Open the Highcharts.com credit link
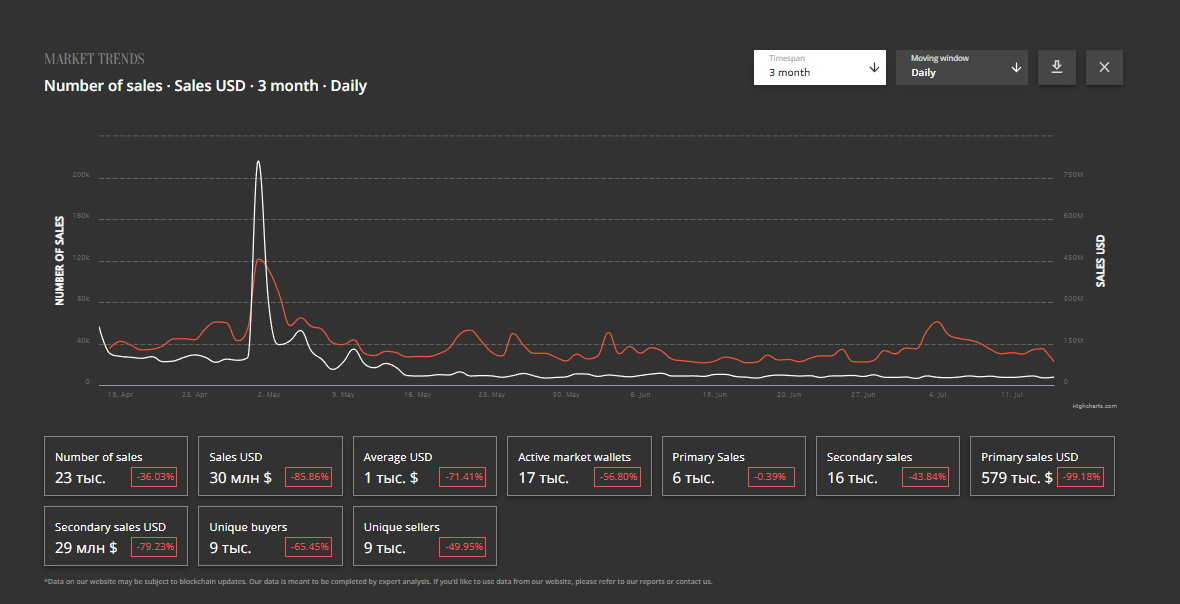Viewport: 1180px width, 604px height. click(x=1094, y=406)
